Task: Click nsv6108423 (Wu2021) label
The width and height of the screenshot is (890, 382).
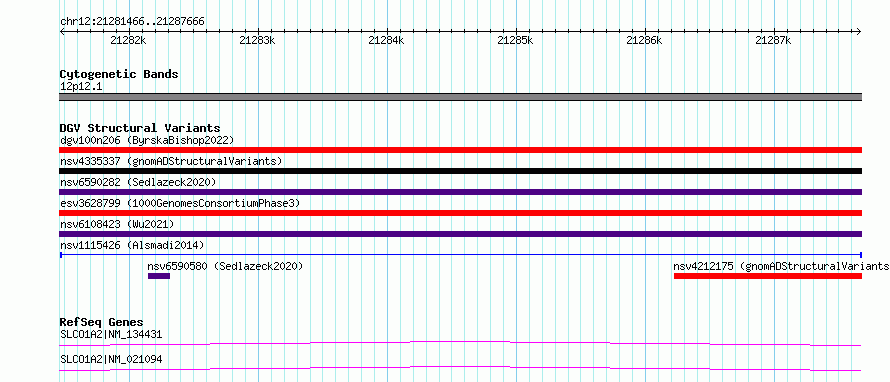Action: click(116, 224)
